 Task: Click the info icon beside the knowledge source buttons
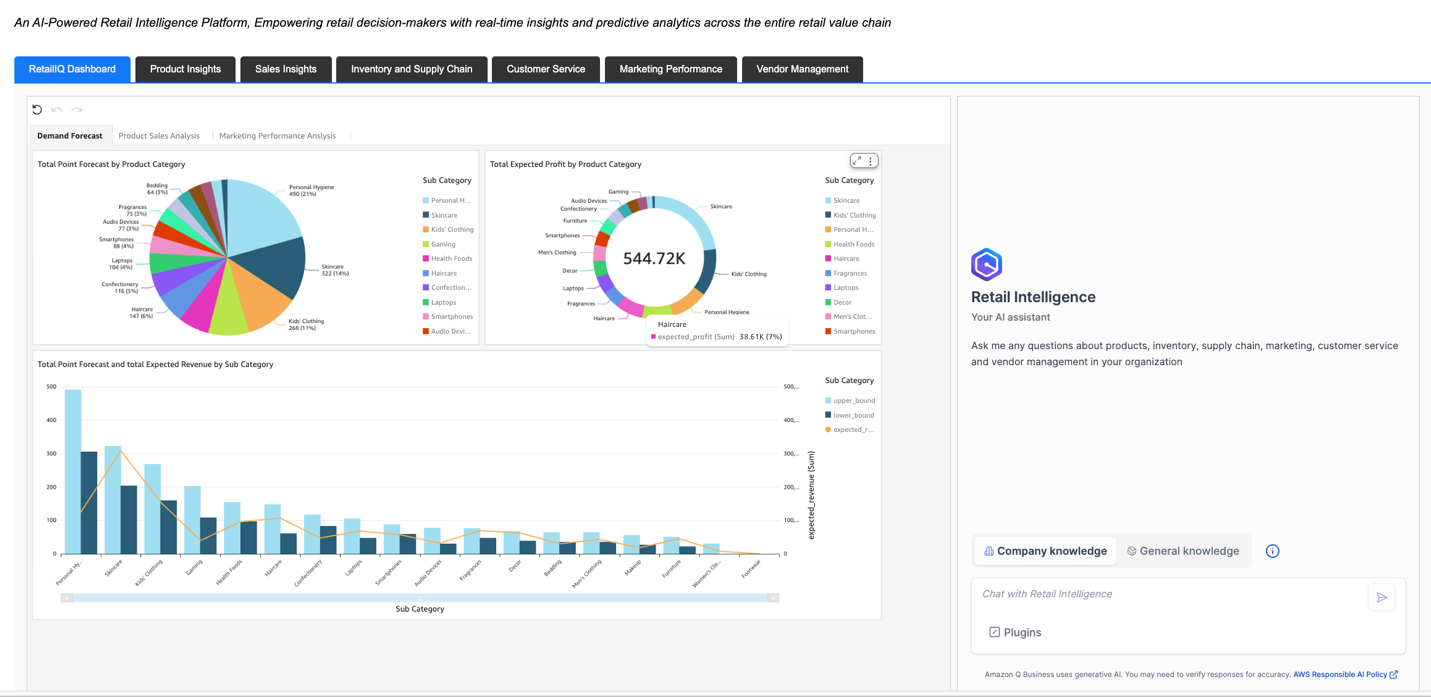coord(1272,551)
